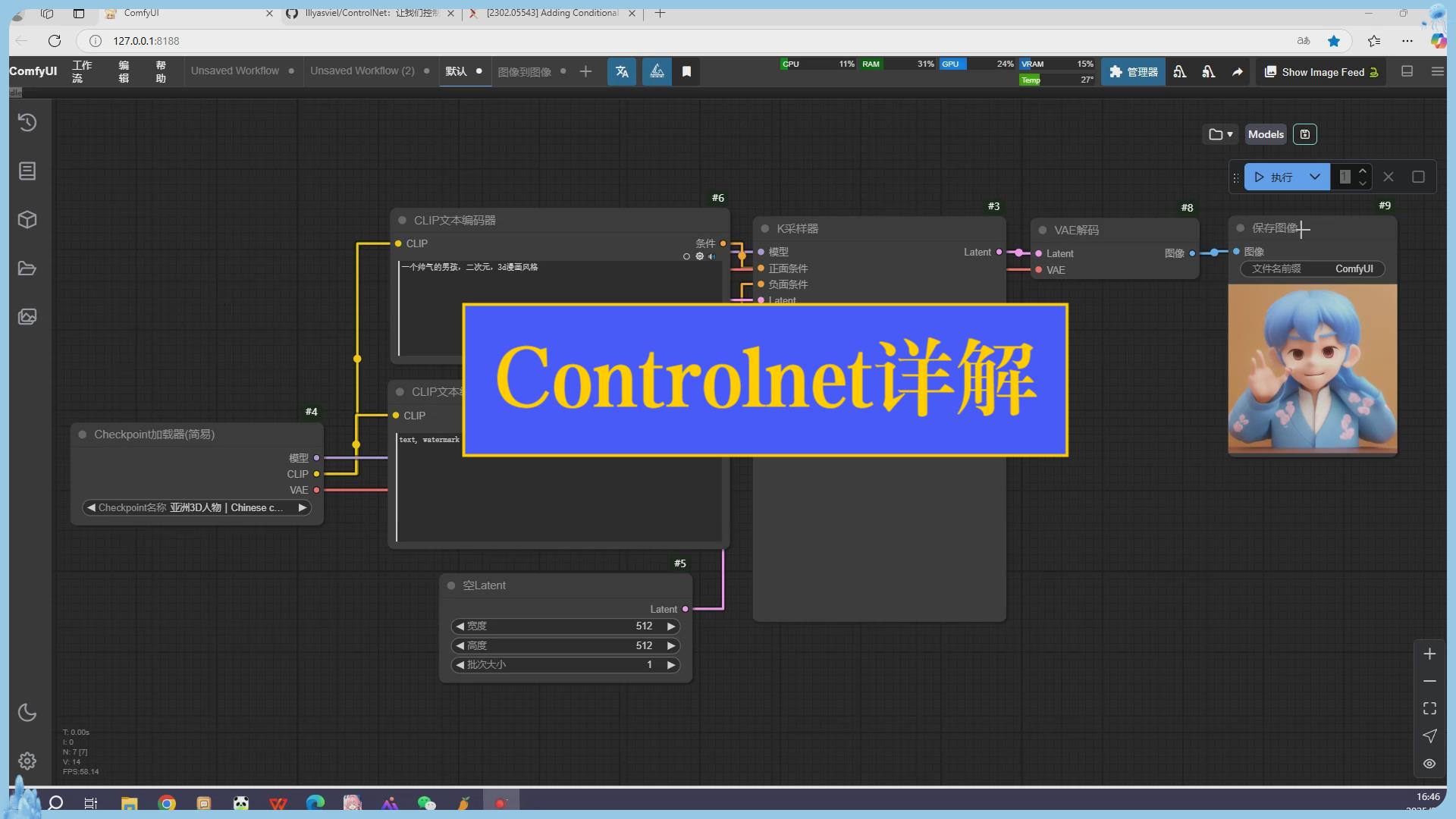This screenshot has height=819, width=1456.
Task: Select next checkpoint with right arrow
Action: coord(302,507)
